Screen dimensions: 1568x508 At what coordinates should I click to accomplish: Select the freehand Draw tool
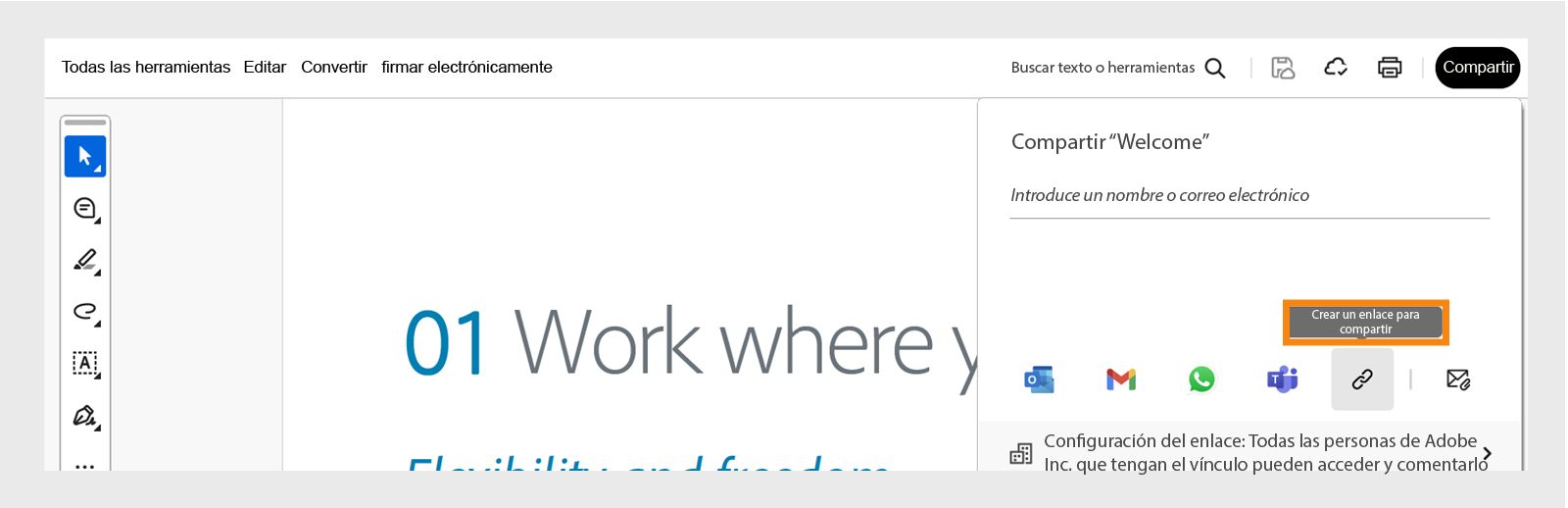(85, 312)
